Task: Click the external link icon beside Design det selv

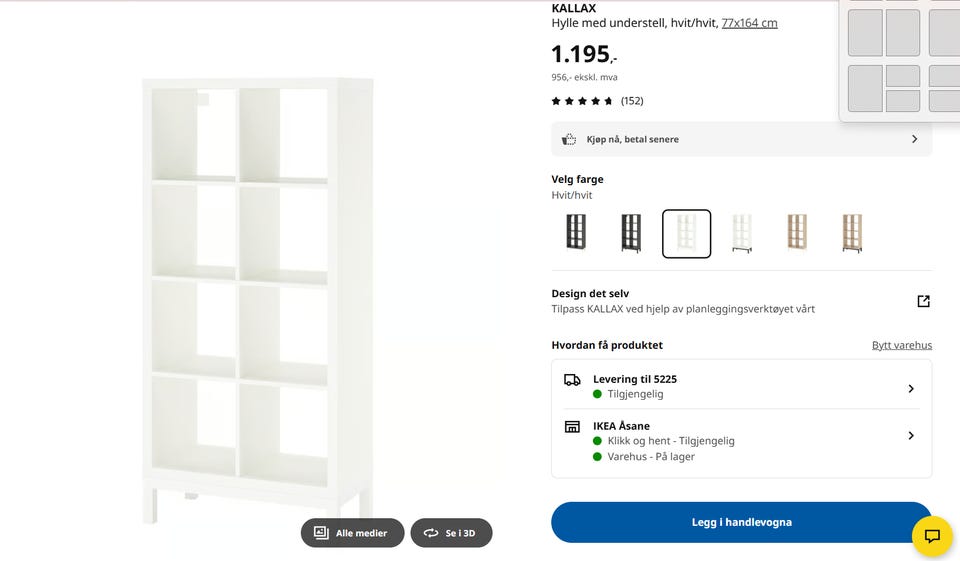Action: [923, 301]
